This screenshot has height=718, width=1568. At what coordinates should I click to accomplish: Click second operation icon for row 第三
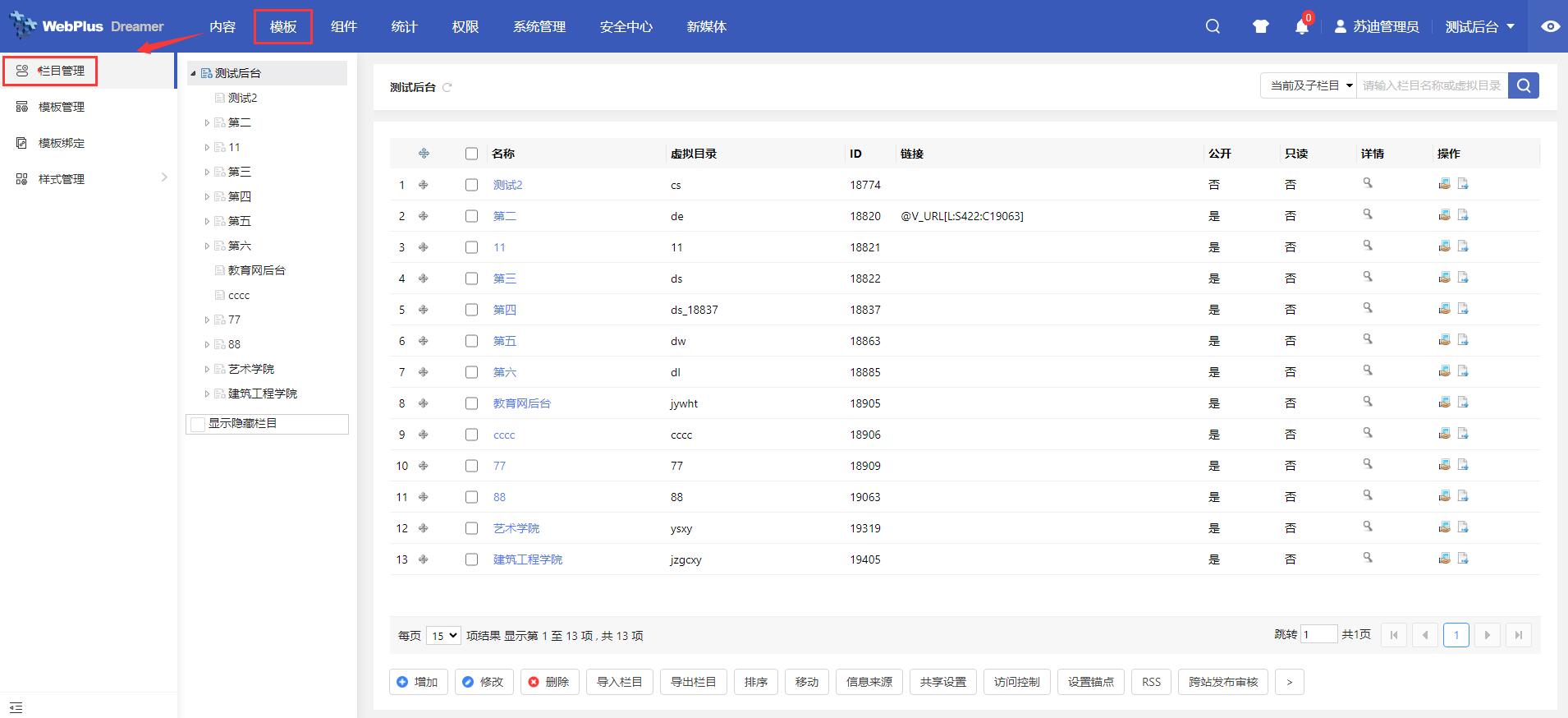click(1463, 278)
